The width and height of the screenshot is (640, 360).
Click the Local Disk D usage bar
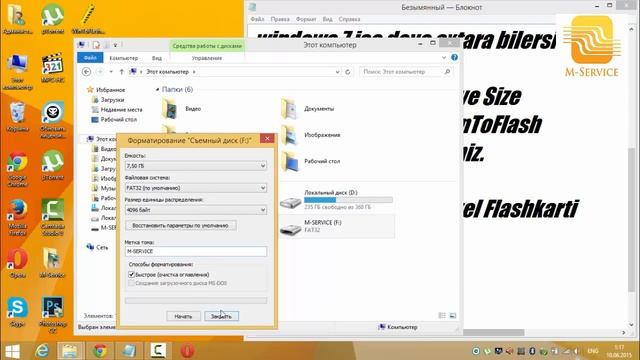[348, 200]
